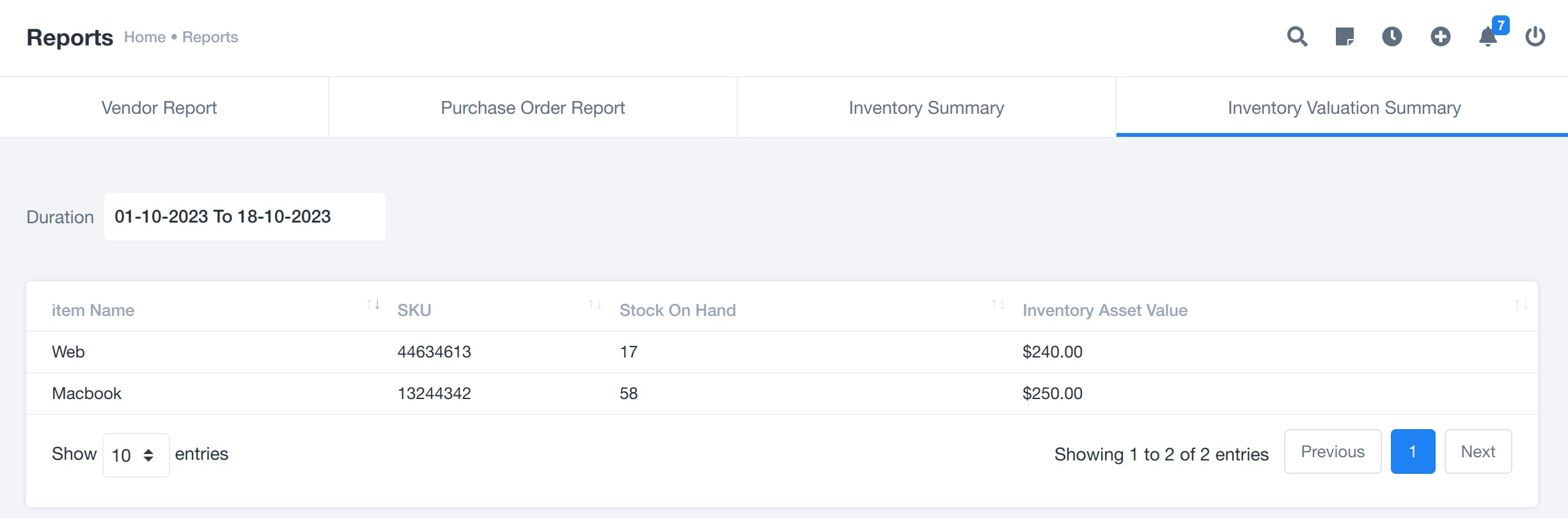
Task: Sort by item Name column arrows
Action: (x=373, y=304)
